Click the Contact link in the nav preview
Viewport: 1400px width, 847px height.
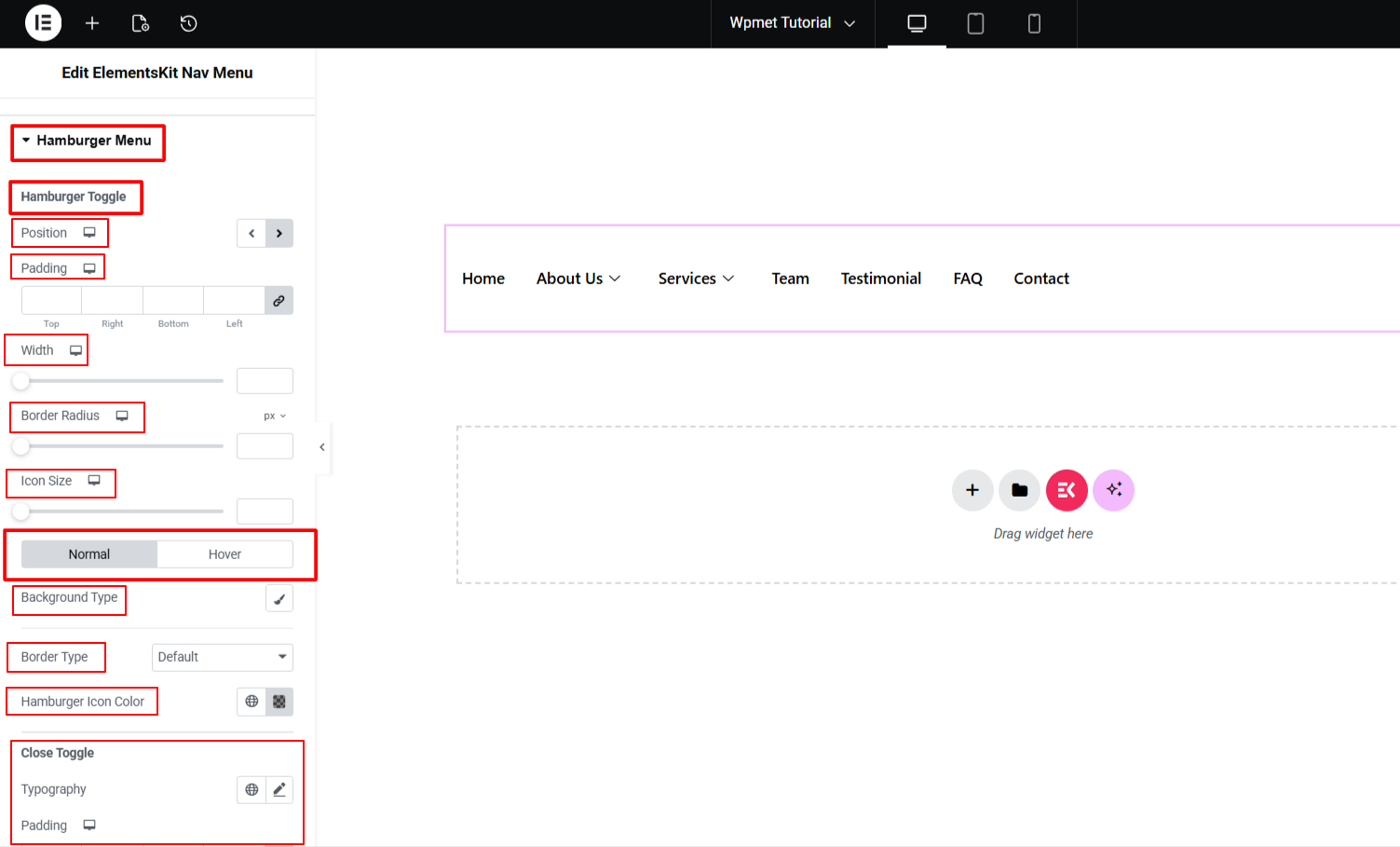click(1040, 278)
